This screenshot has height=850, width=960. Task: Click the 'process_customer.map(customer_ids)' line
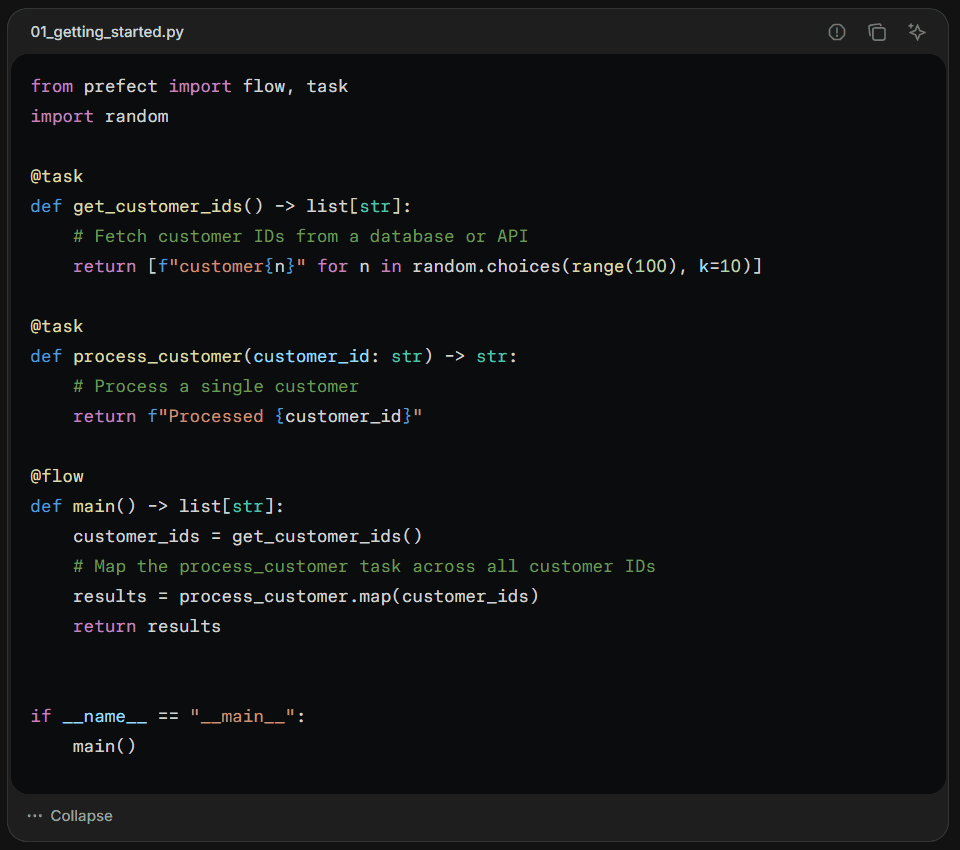pyautogui.click(x=306, y=596)
